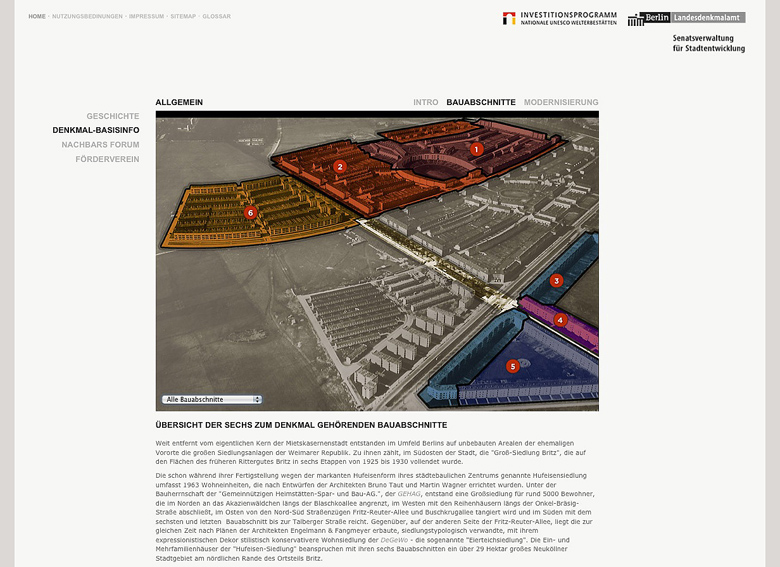Open FÖRDERVEREIN in the side menu
Viewport: 780px width, 567px height.
pos(107,159)
